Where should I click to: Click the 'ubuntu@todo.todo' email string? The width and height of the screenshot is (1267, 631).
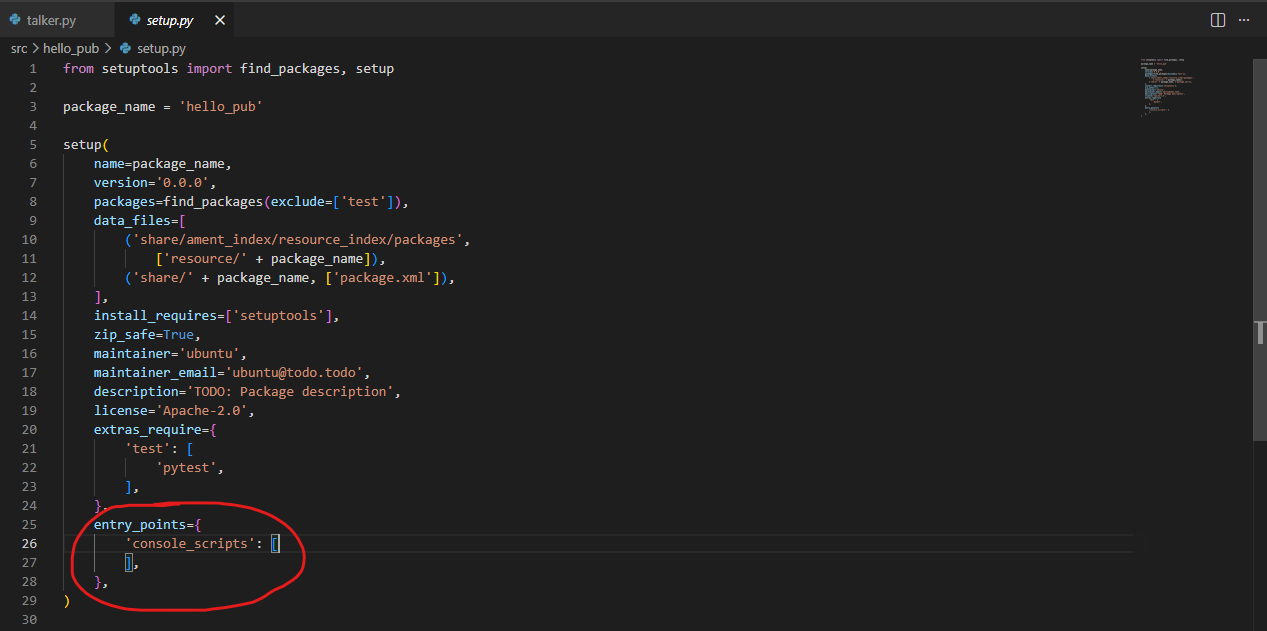pos(298,373)
